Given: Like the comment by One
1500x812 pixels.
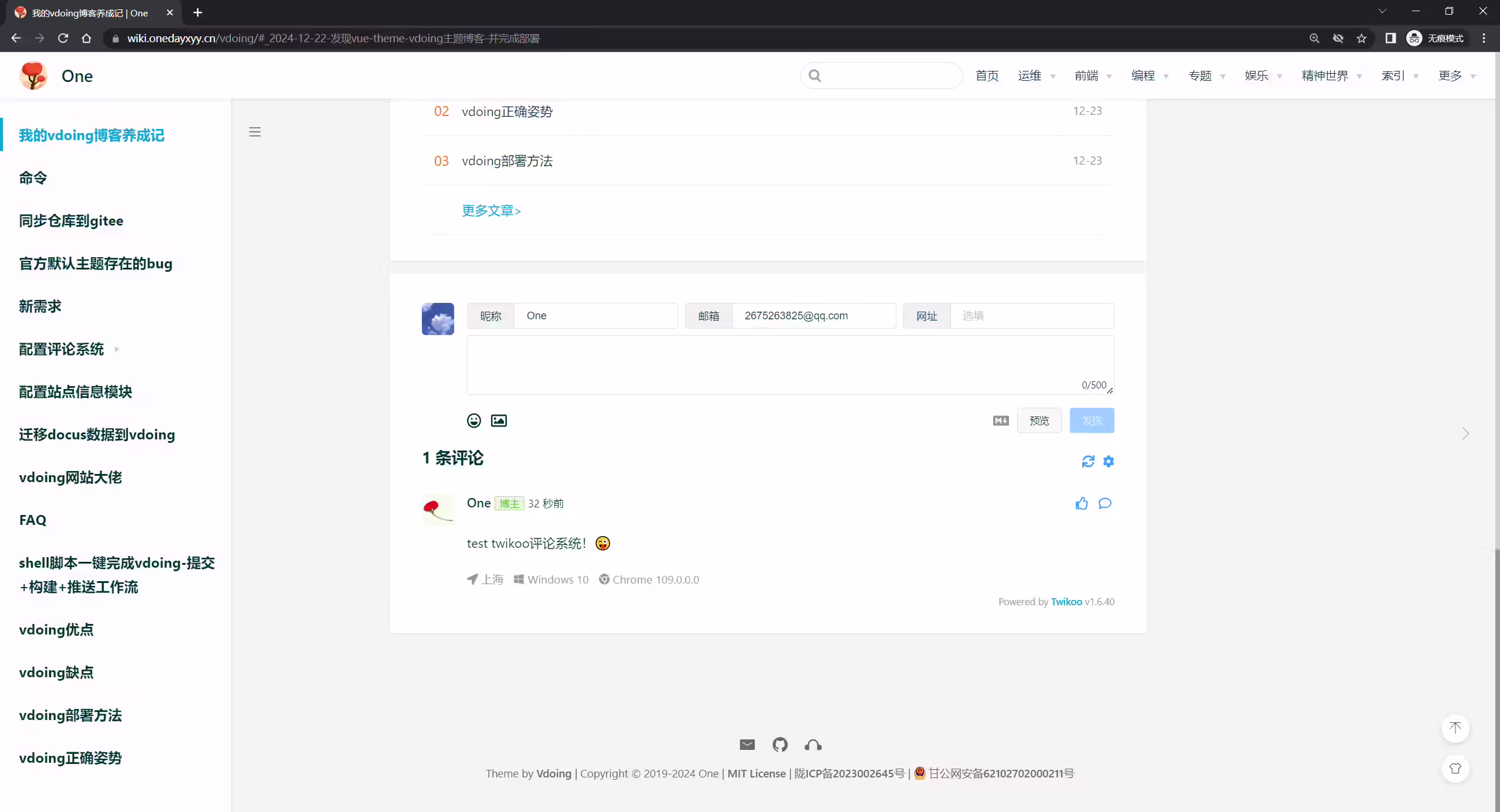Looking at the screenshot, I should (1082, 504).
